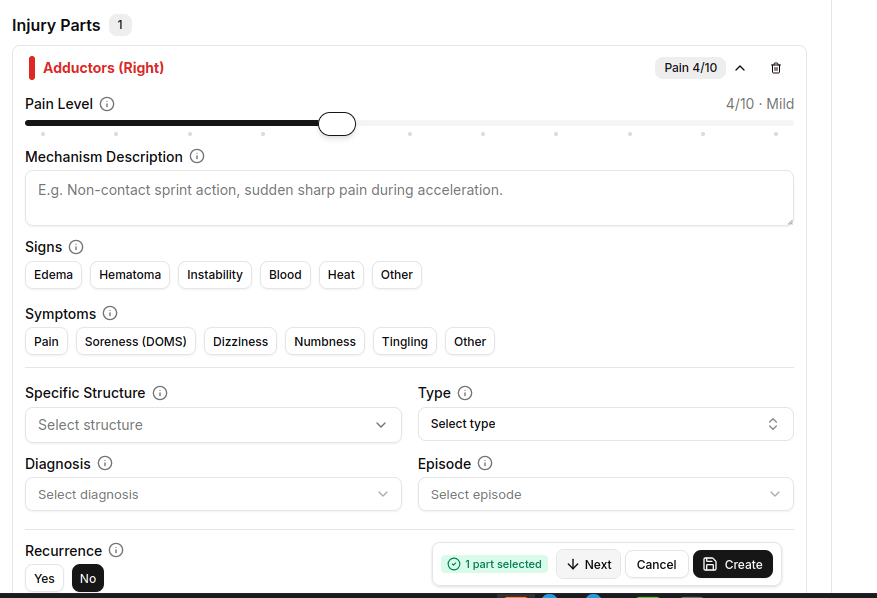877x598 pixels.
Task: Collapse the Adductors (Right) card with the chevron
Action: coord(740,68)
